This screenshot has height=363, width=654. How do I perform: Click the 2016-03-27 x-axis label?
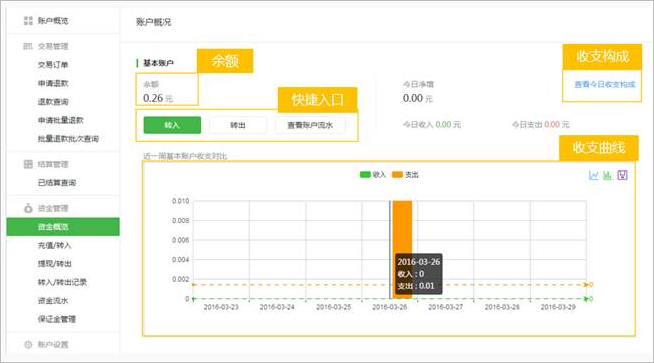445,307
